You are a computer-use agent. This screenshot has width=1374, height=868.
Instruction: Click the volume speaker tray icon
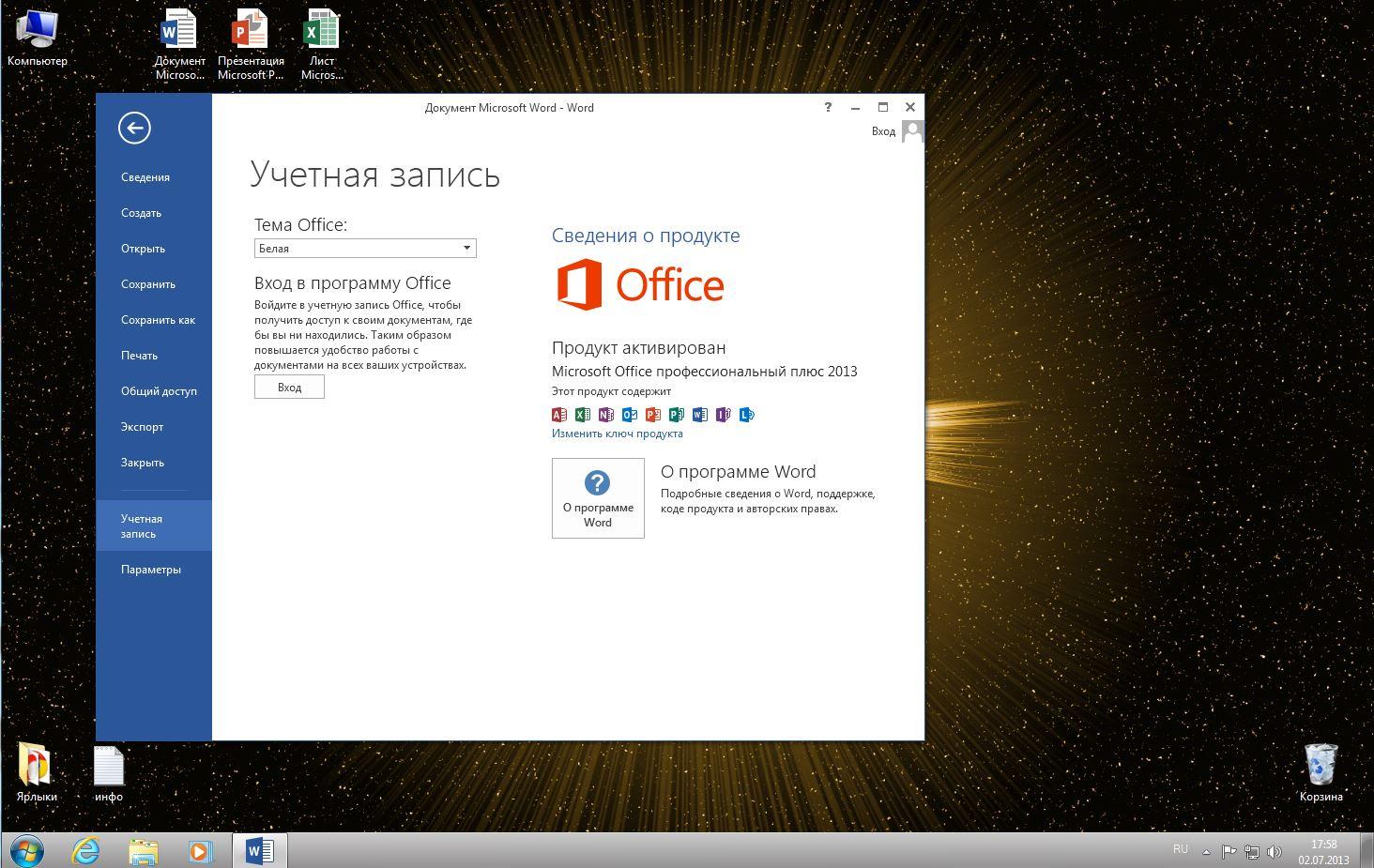1274,852
